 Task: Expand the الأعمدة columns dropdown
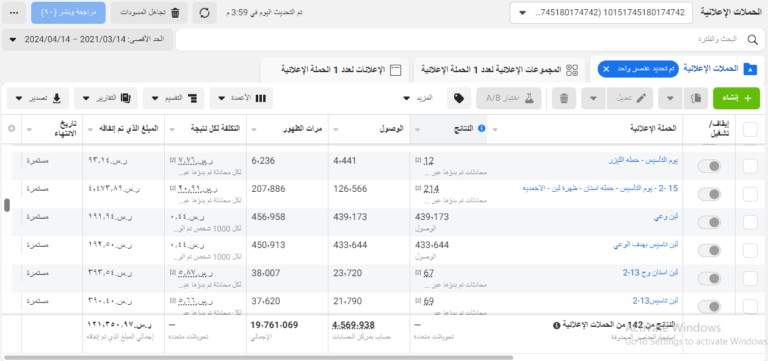click(240, 98)
